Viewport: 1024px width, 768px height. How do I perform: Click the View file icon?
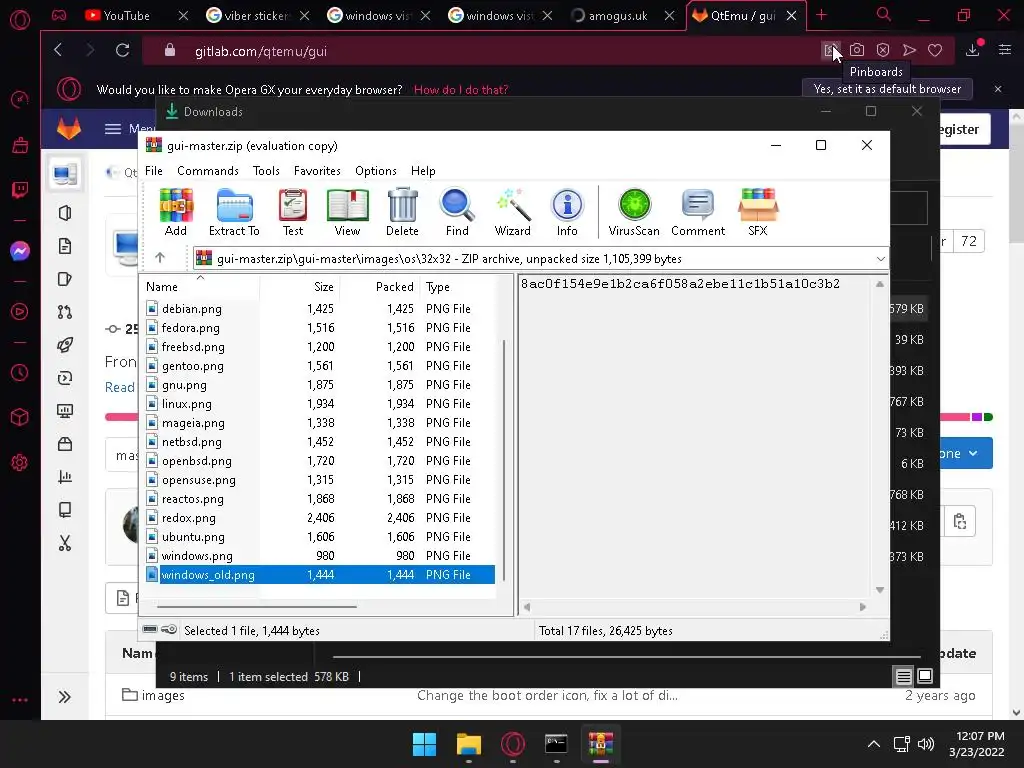(347, 212)
